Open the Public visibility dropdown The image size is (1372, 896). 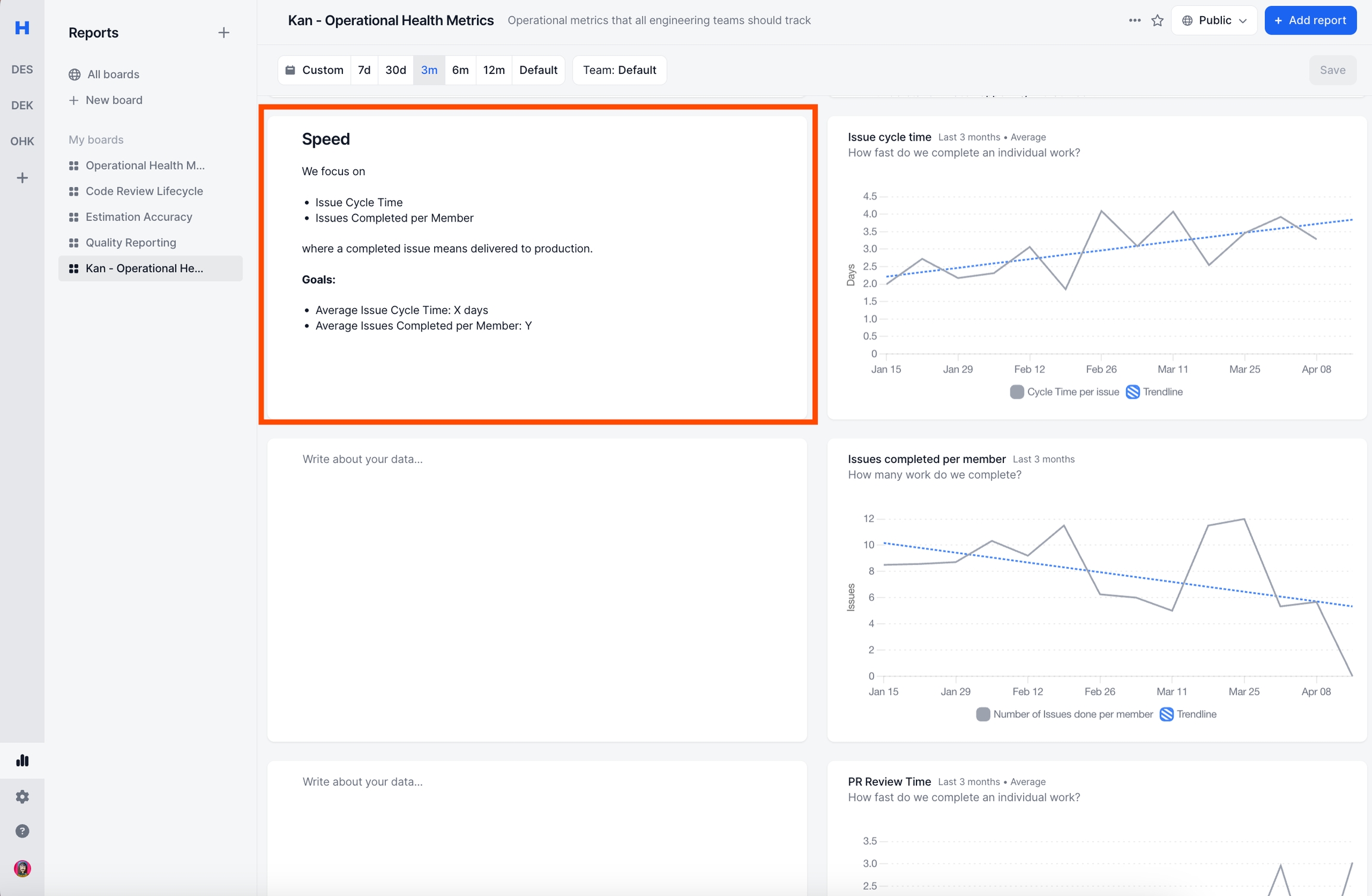tap(1214, 20)
